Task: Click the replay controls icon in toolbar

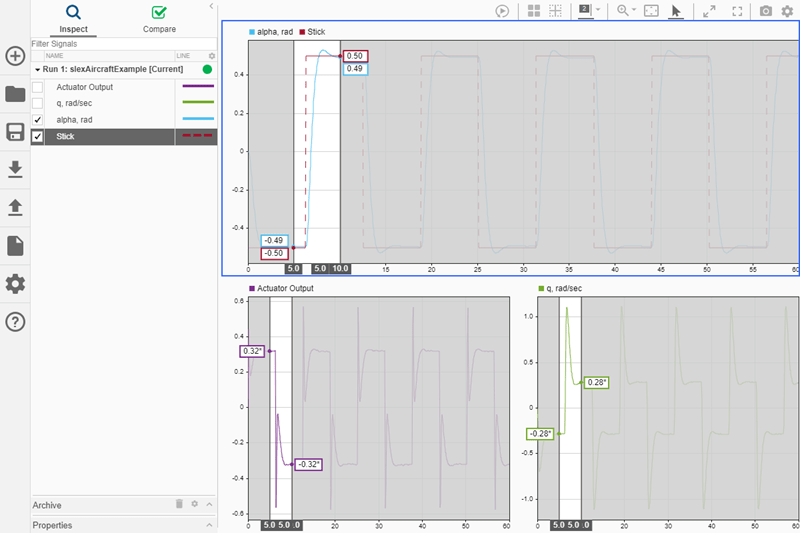Action: (502, 11)
